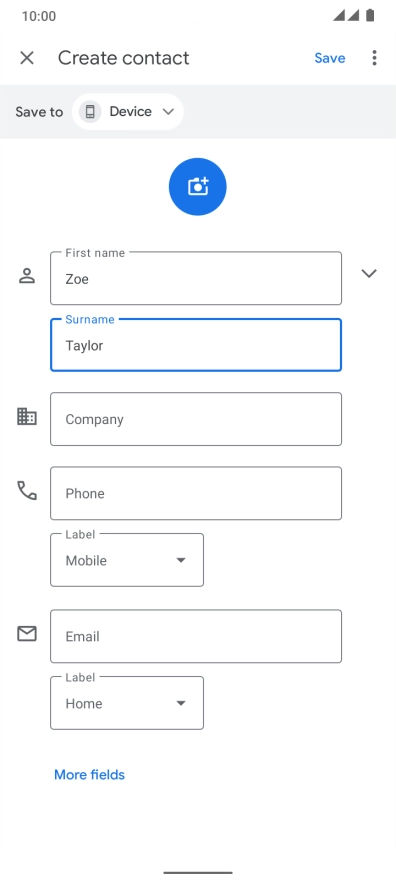Select the Email input field
This screenshot has height=880, width=396.
pos(196,636)
